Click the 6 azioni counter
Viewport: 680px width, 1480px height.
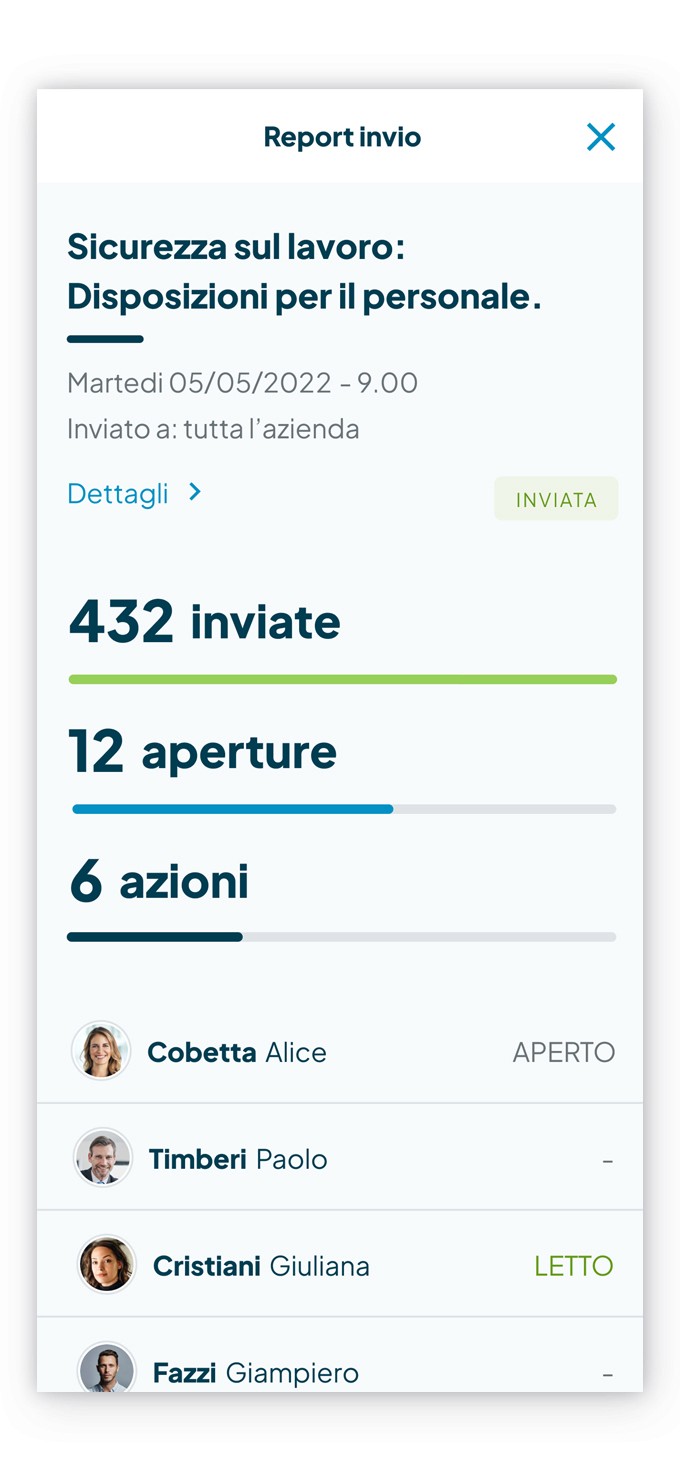158,881
